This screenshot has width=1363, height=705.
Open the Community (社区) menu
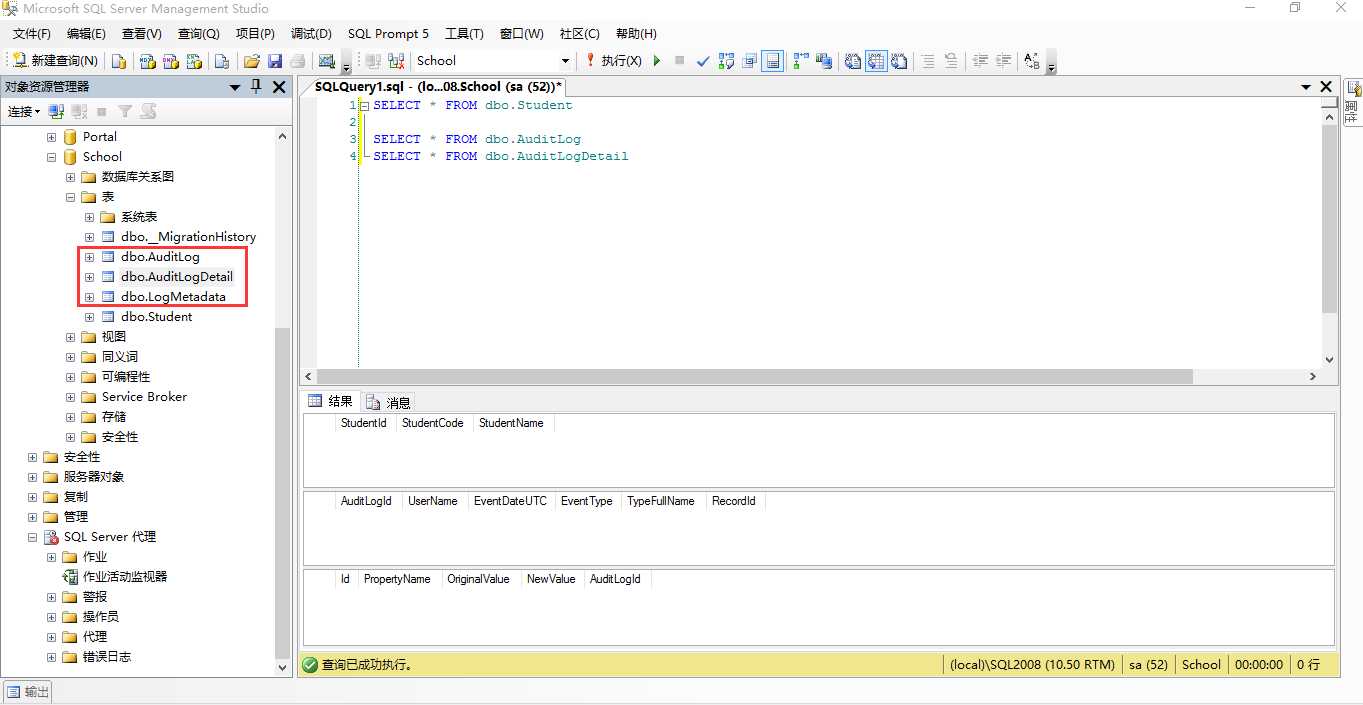580,34
